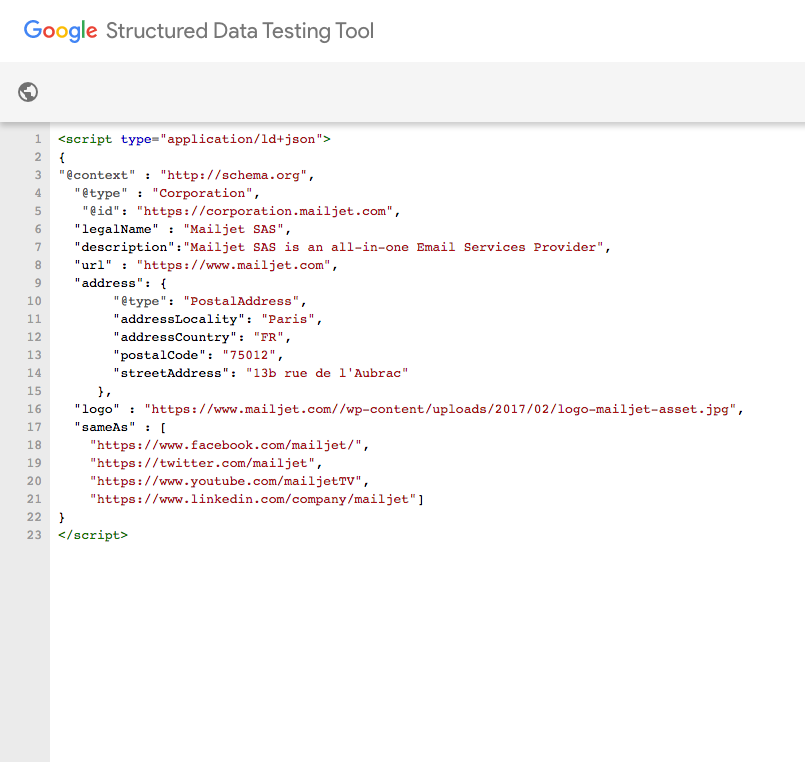This screenshot has width=805, height=762.
Task: Click the "postalCode" key on line 13
Action: pyautogui.click(x=159, y=355)
